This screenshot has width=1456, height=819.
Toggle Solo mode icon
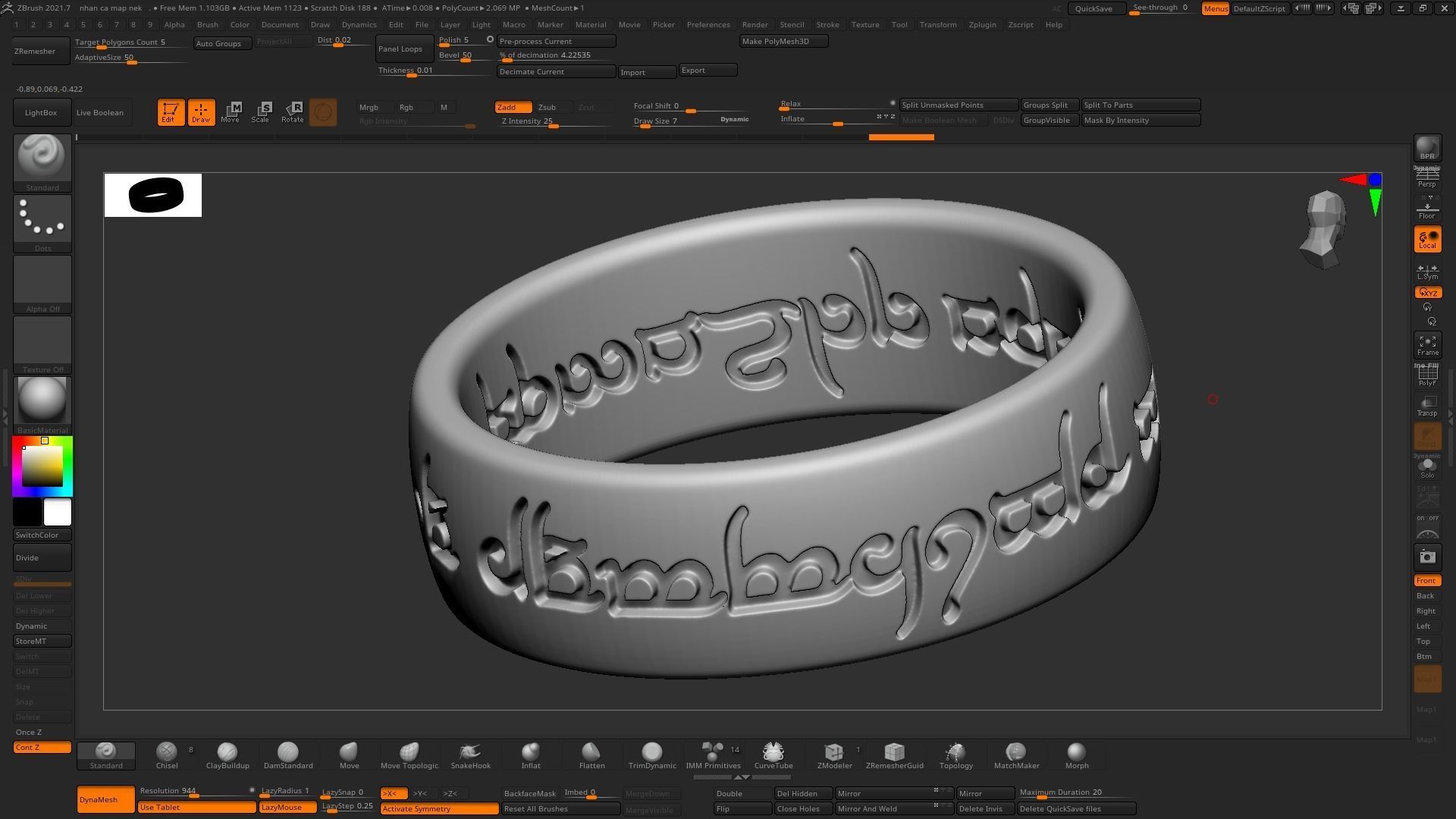pyautogui.click(x=1427, y=467)
